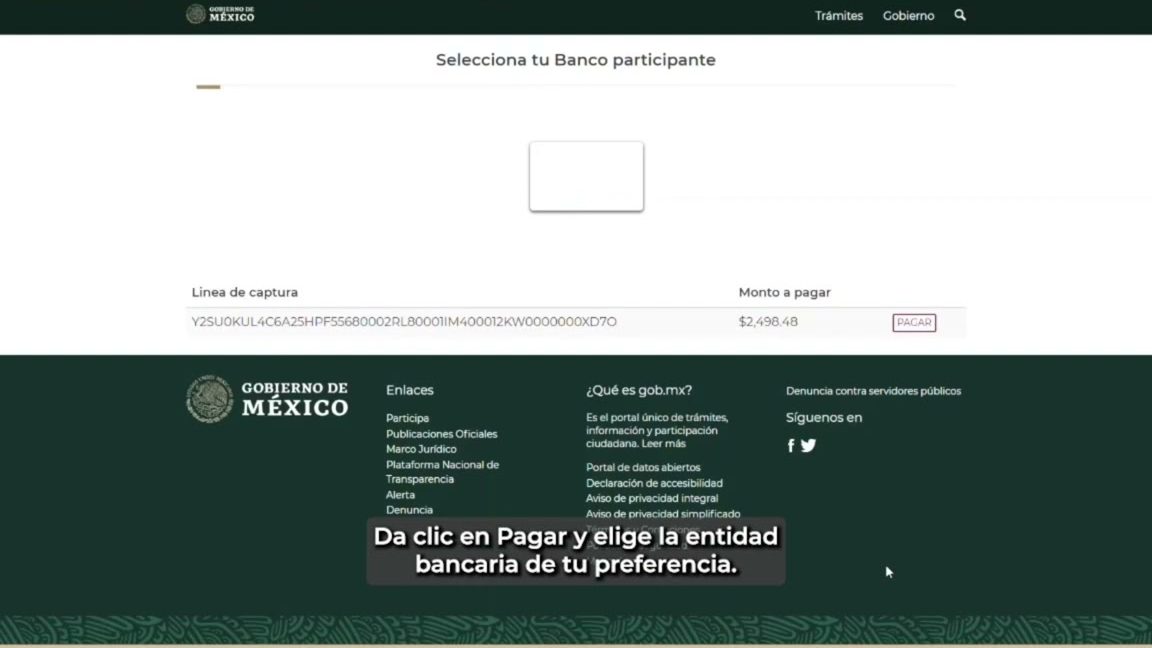Click the Enlaces footer heading
The image size is (1152, 648).
[x=409, y=390]
